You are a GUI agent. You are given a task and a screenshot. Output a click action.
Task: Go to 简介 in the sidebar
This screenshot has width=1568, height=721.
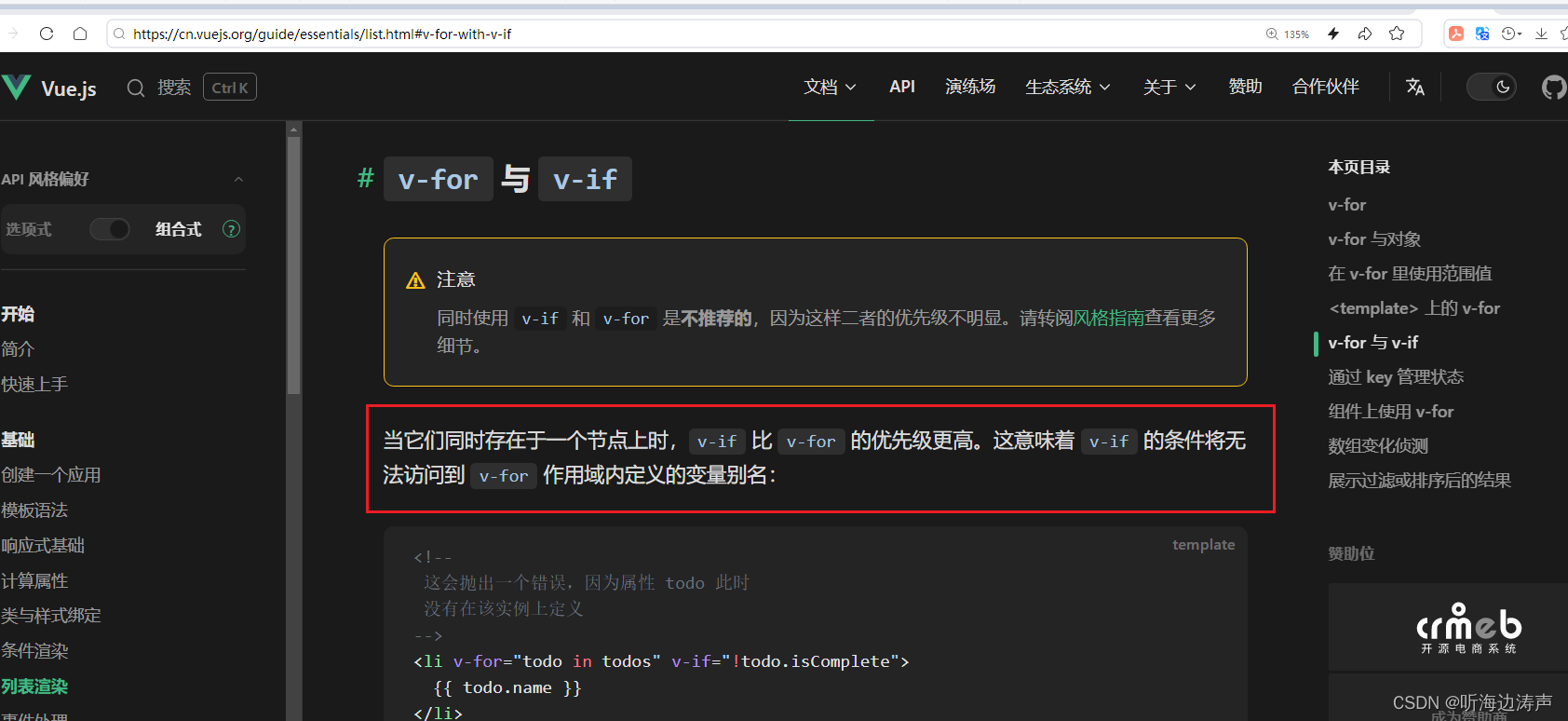click(x=18, y=349)
